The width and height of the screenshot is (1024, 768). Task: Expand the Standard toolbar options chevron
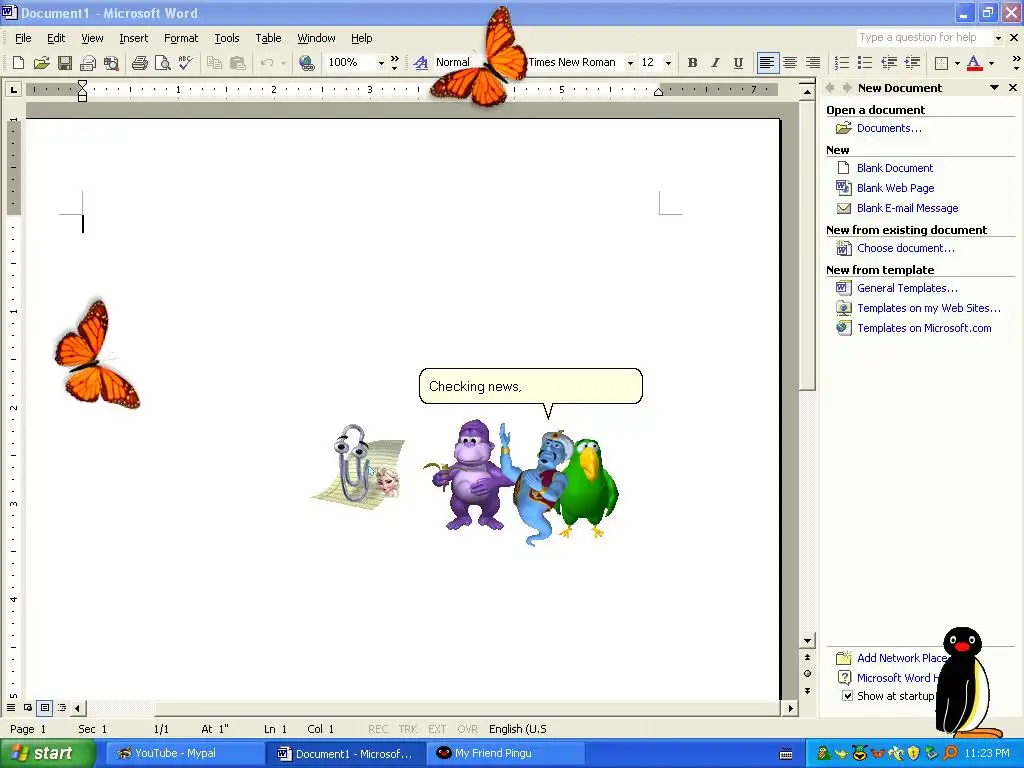coord(394,63)
